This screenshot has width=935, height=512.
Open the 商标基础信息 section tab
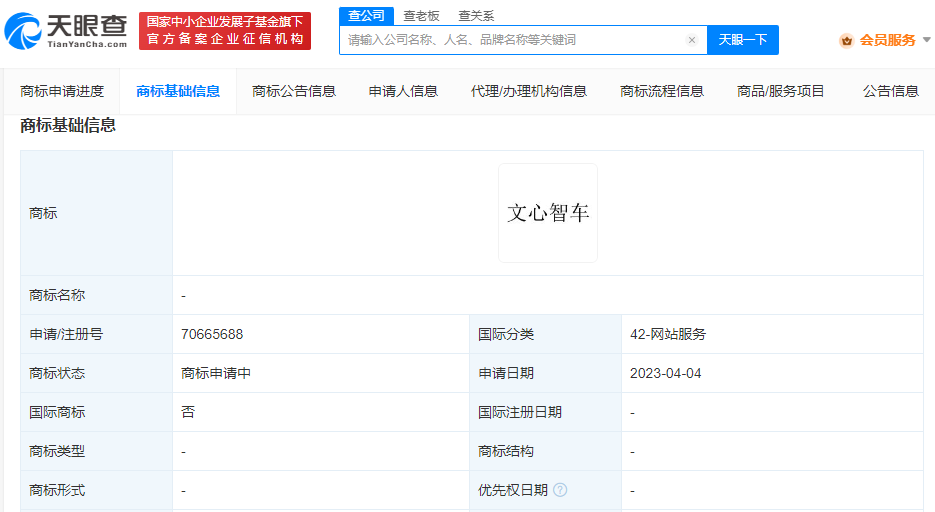178,91
